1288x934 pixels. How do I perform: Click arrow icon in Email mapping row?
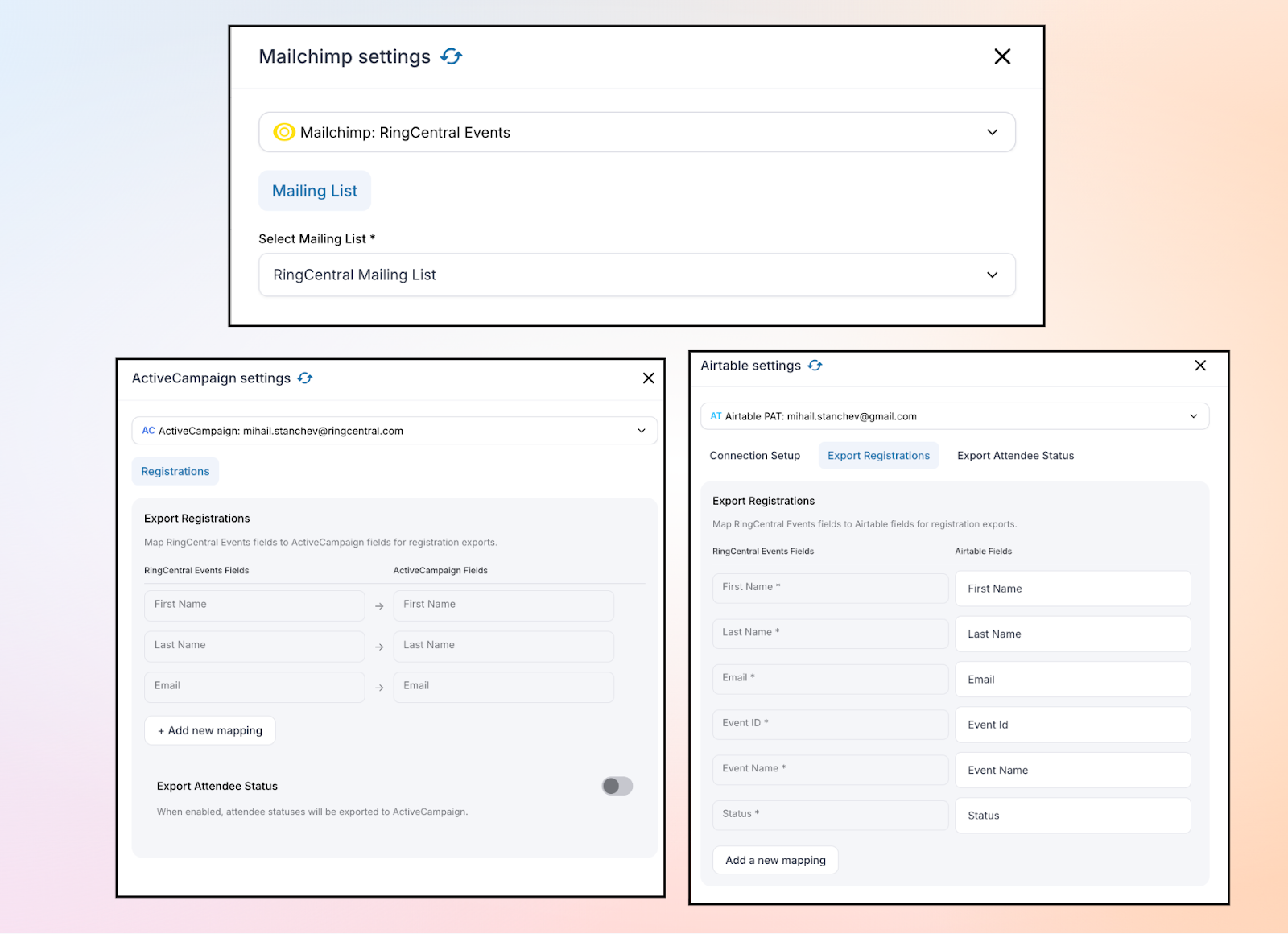(x=379, y=688)
